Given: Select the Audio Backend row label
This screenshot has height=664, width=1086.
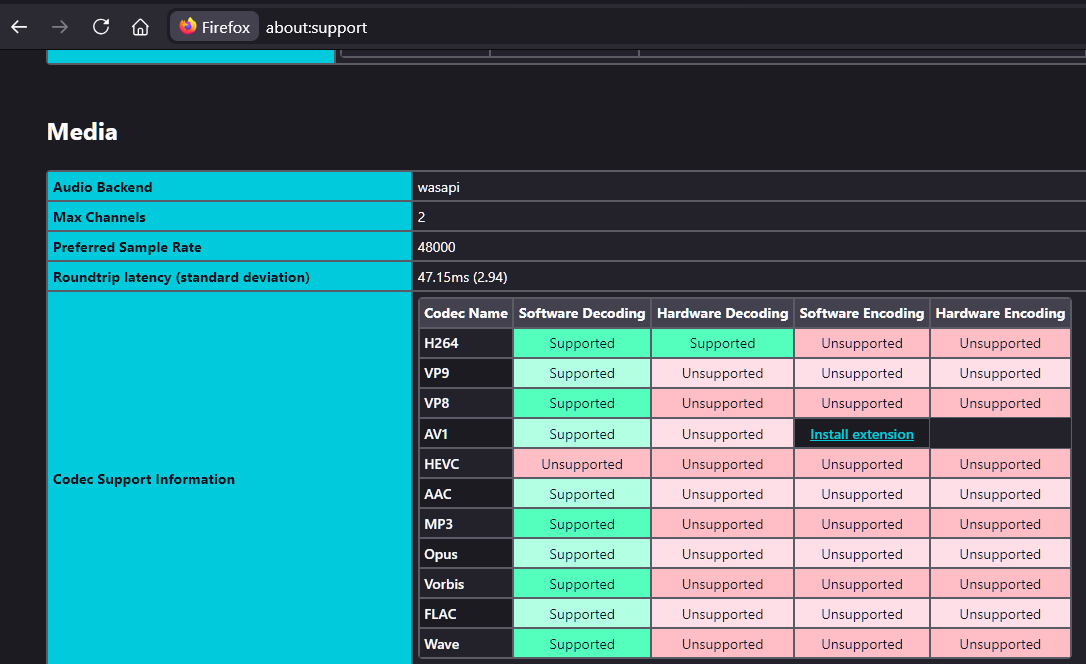Looking at the screenshot, I should (x=103, y=187).
